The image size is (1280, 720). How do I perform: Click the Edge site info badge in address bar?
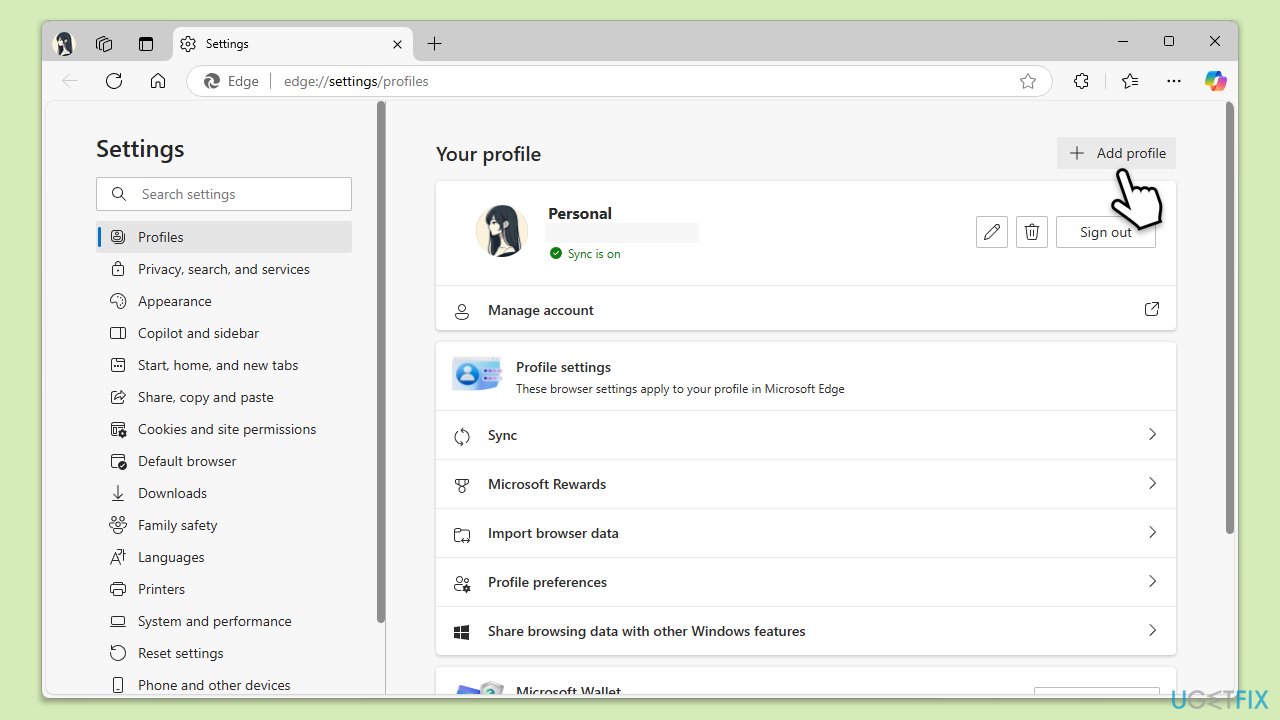(232, 81)
